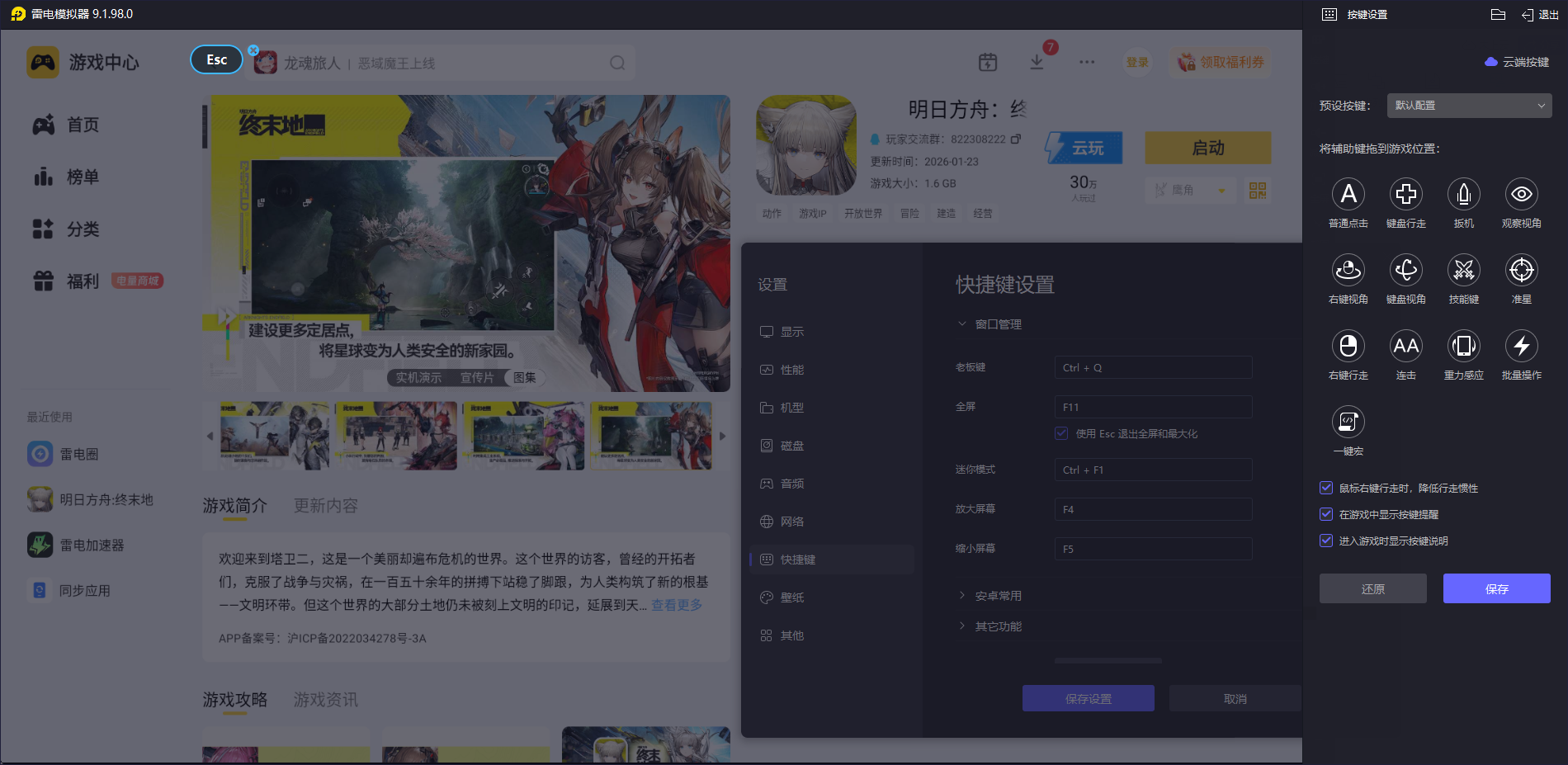Screen dimensions: 1568x765
Task: Toggle 进入游戏时显示按键说明 checkbox
Action: 1326,541
